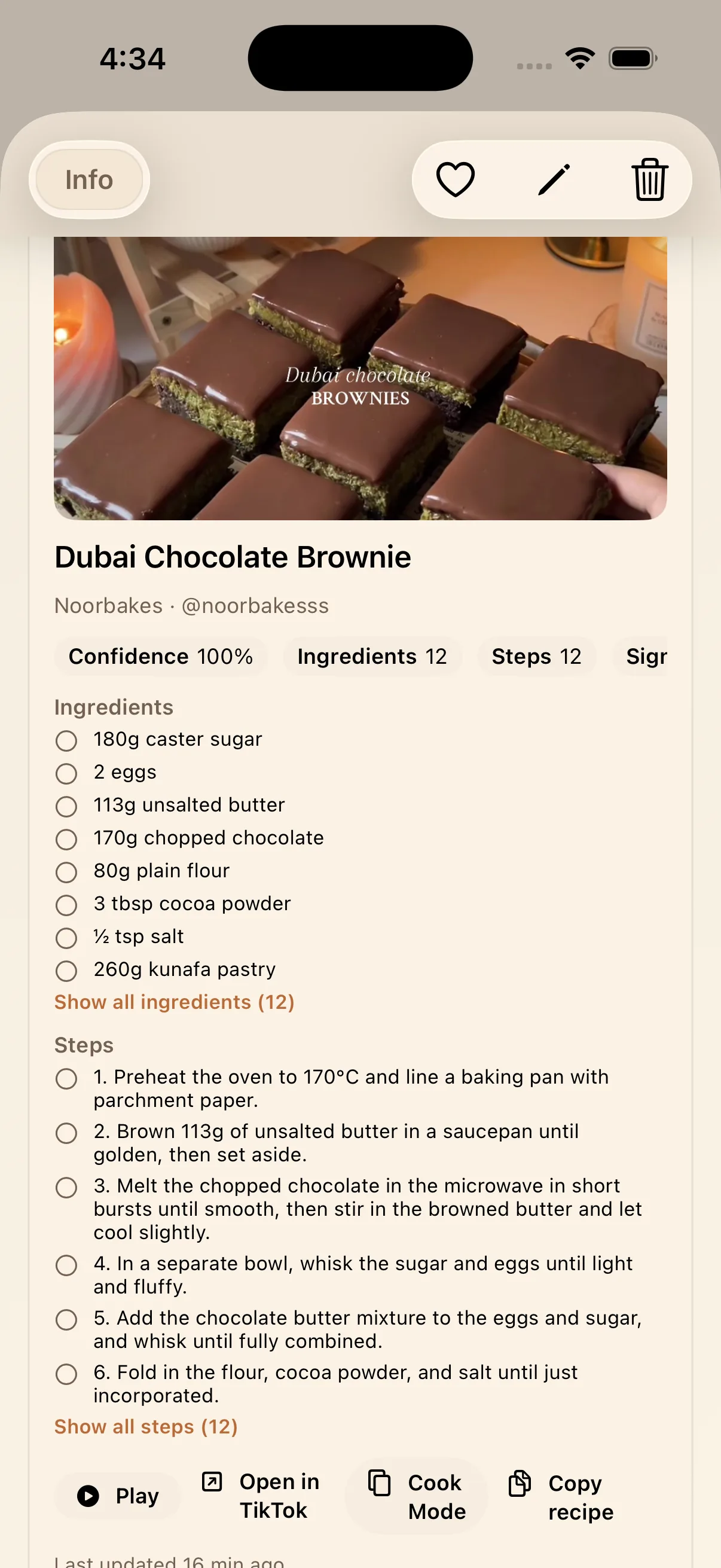721x1568 pixels.
Task: Select the Steps 12 chip
Action: tap(537, 656)
